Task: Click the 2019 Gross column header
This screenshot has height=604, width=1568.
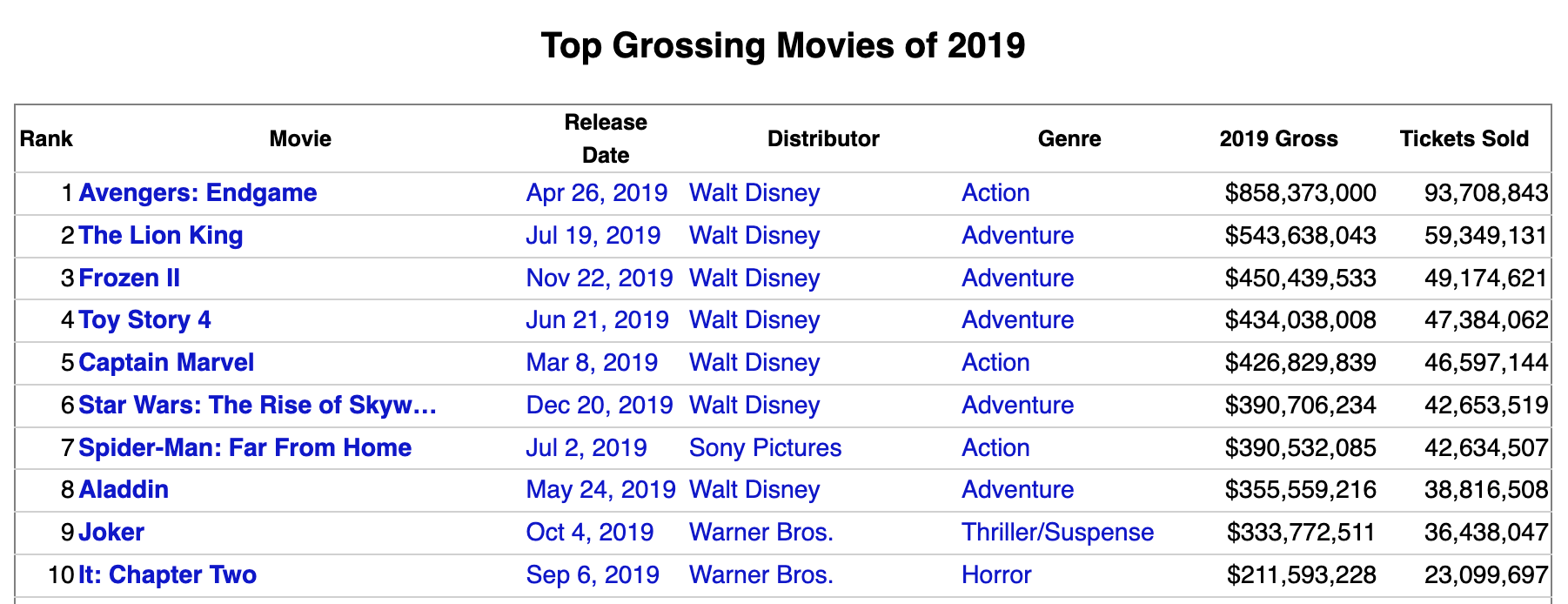Action: click(1277, 138)
